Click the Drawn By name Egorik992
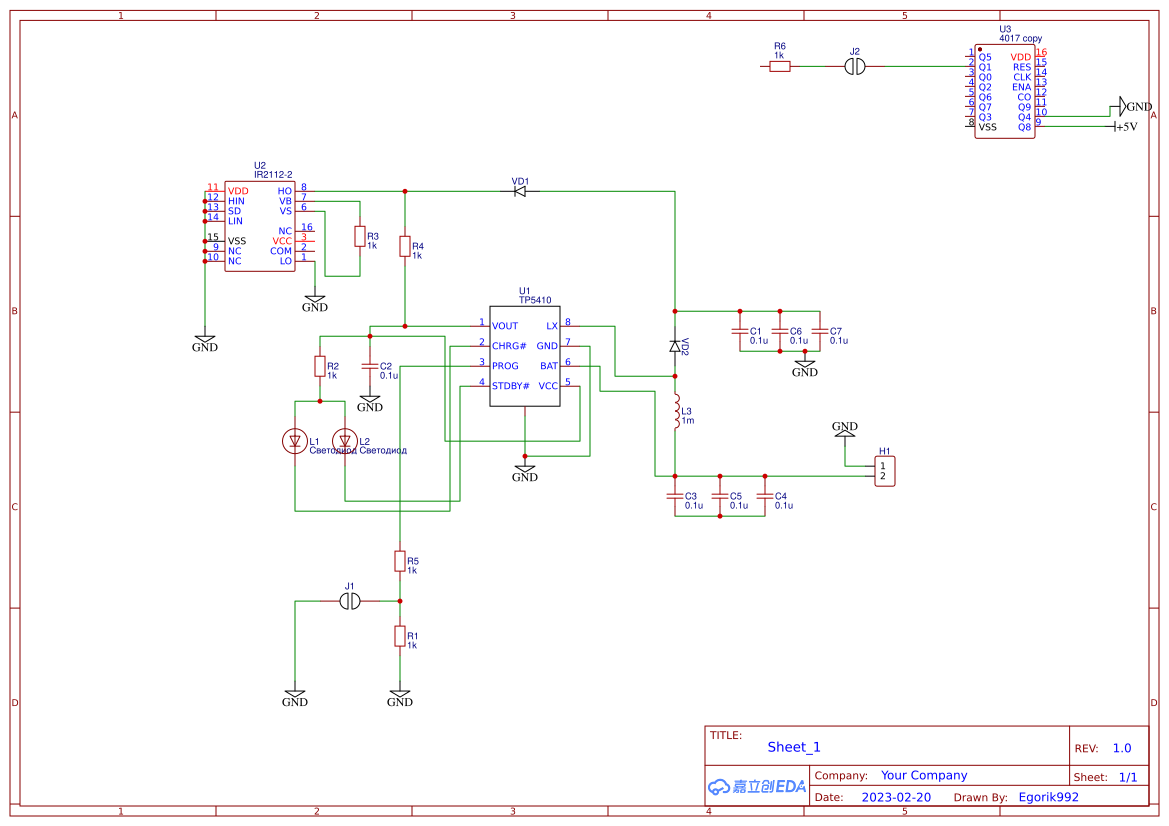1169x826 pixels. [1047, 796]
